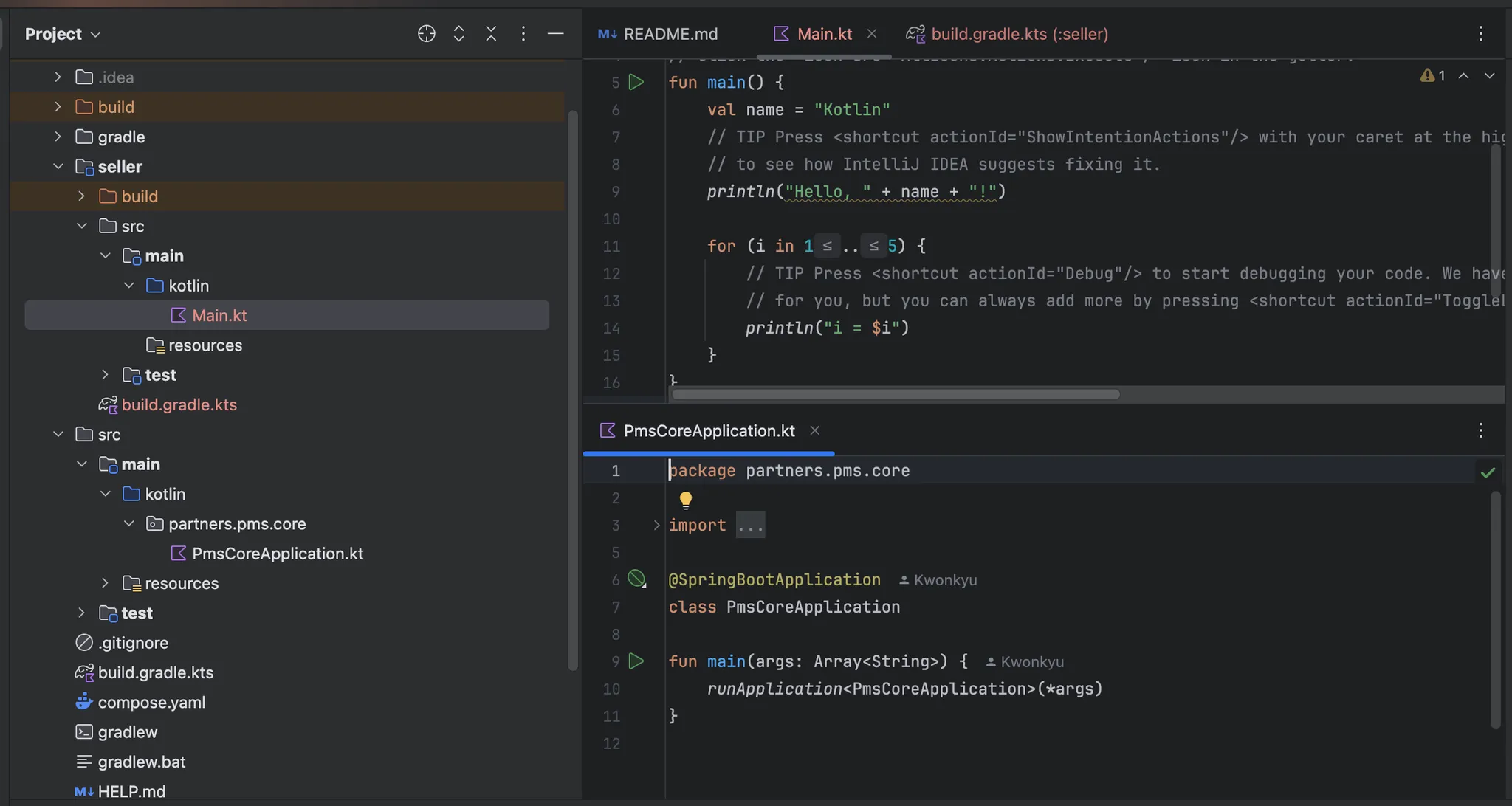Click Kwonkyu author hint above class
1512x806 pixels.
(938, 580)
